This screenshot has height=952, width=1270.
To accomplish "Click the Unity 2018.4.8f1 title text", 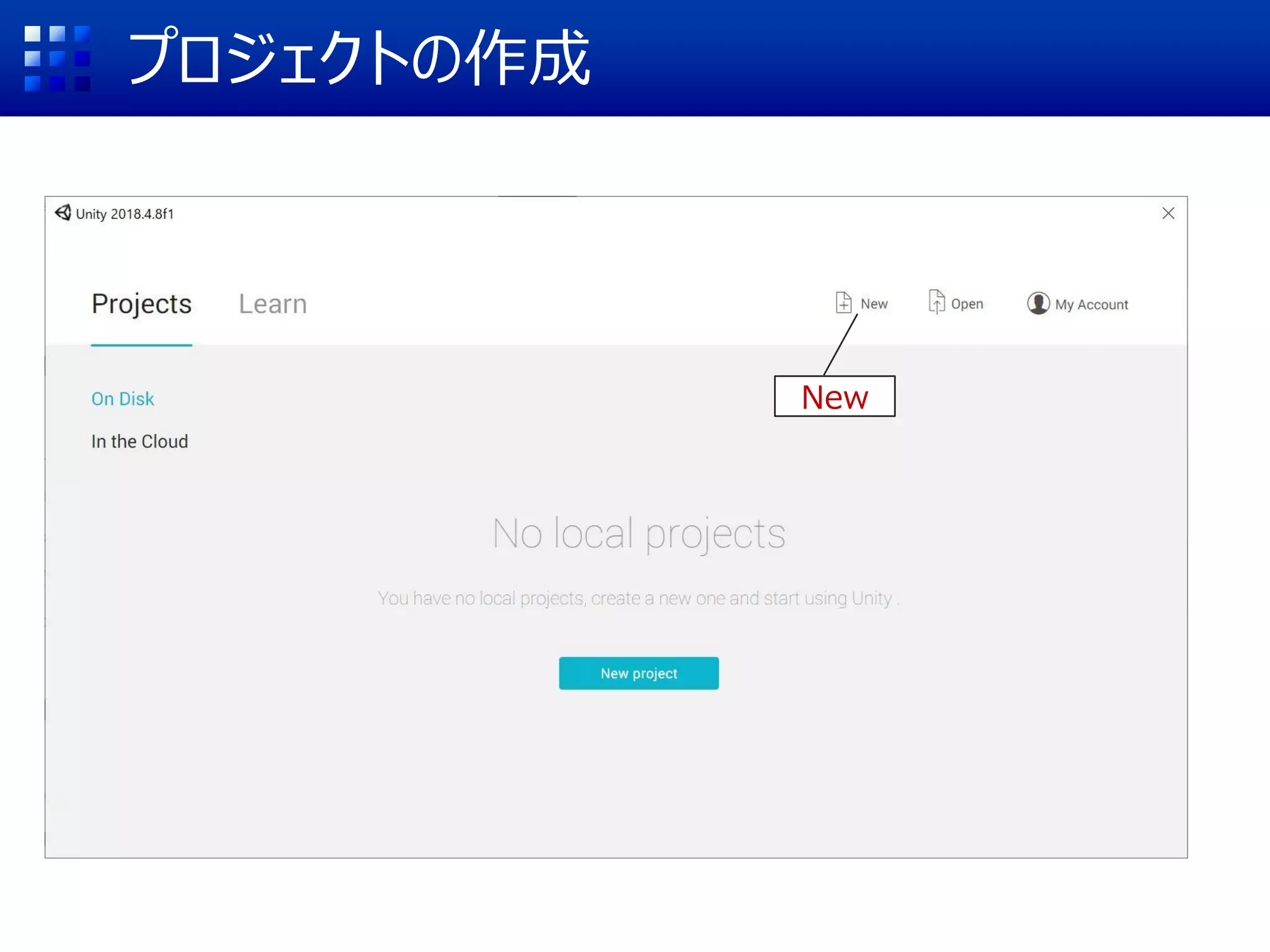I will coord(125,214).
